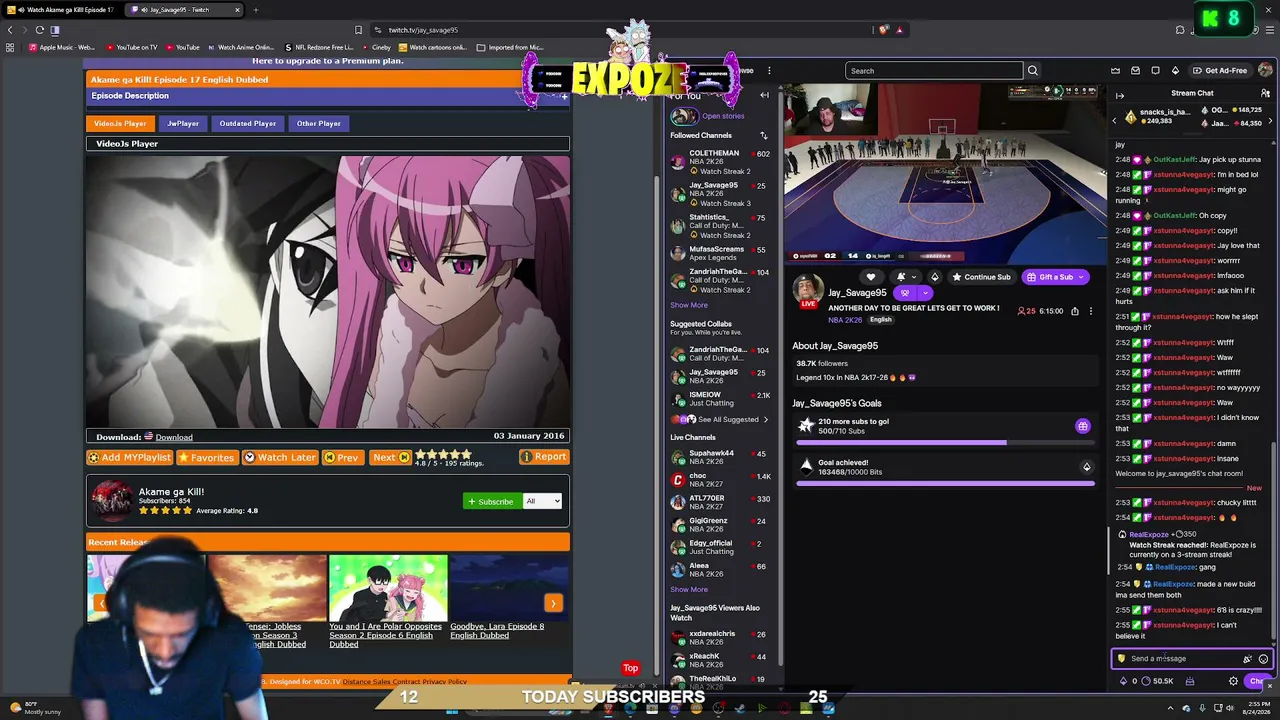
Task: Click the heart follow icon under stream
Action: coord(871,277)
